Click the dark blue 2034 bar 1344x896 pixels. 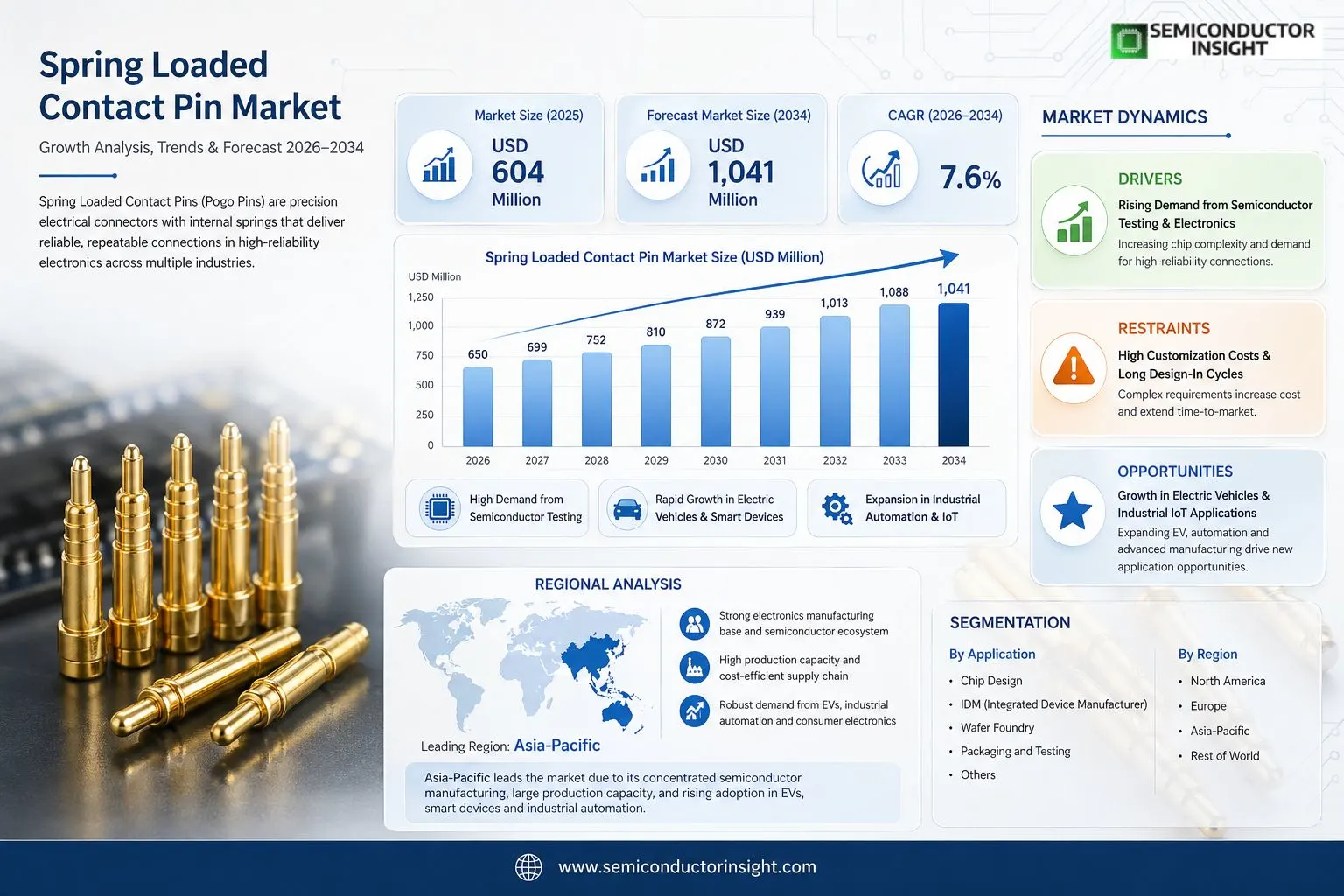click(954, 375)
